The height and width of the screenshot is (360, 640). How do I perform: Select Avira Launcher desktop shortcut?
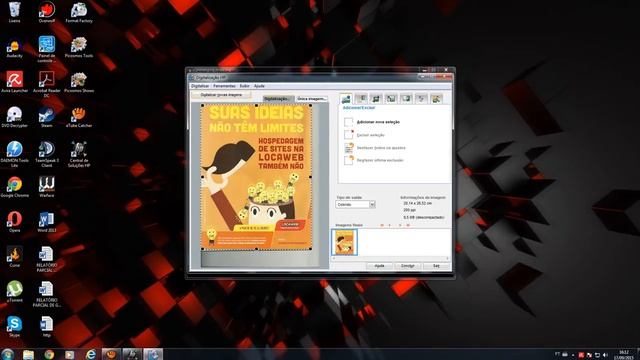[14, 82]
